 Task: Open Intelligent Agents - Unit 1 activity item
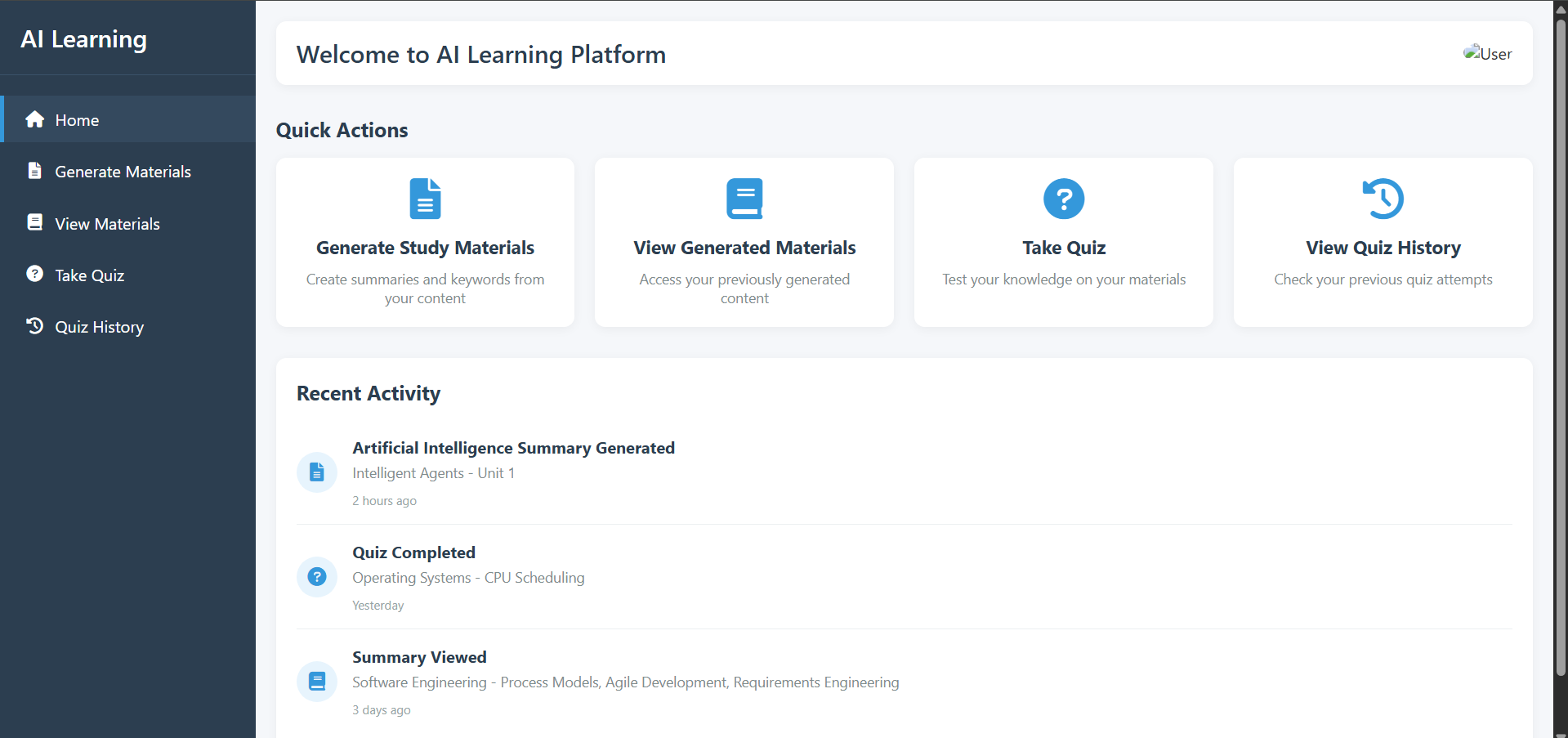pyautogui.click(x=433, y=472)
